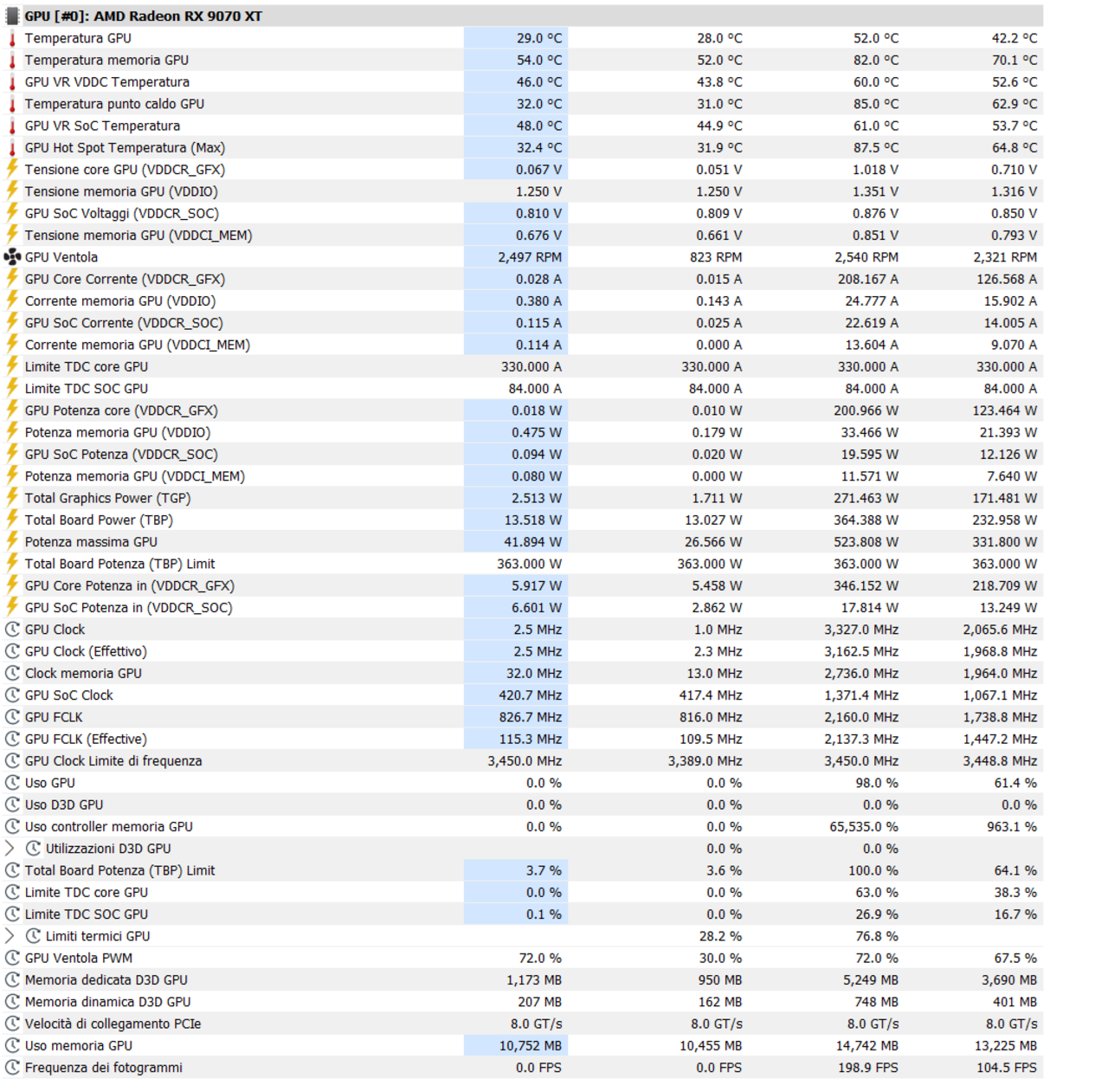Click the 29.0 °C current GPU temperature value
The image size is (1108, 1092).
[539, 38]
